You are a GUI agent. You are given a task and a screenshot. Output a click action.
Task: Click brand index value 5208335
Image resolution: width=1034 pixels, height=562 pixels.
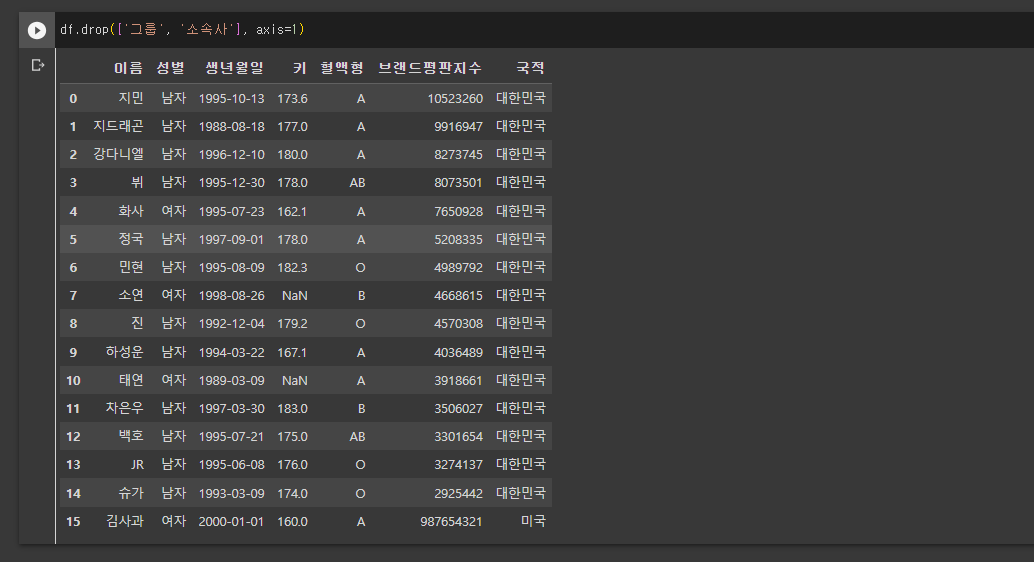[x=458, y=239]
